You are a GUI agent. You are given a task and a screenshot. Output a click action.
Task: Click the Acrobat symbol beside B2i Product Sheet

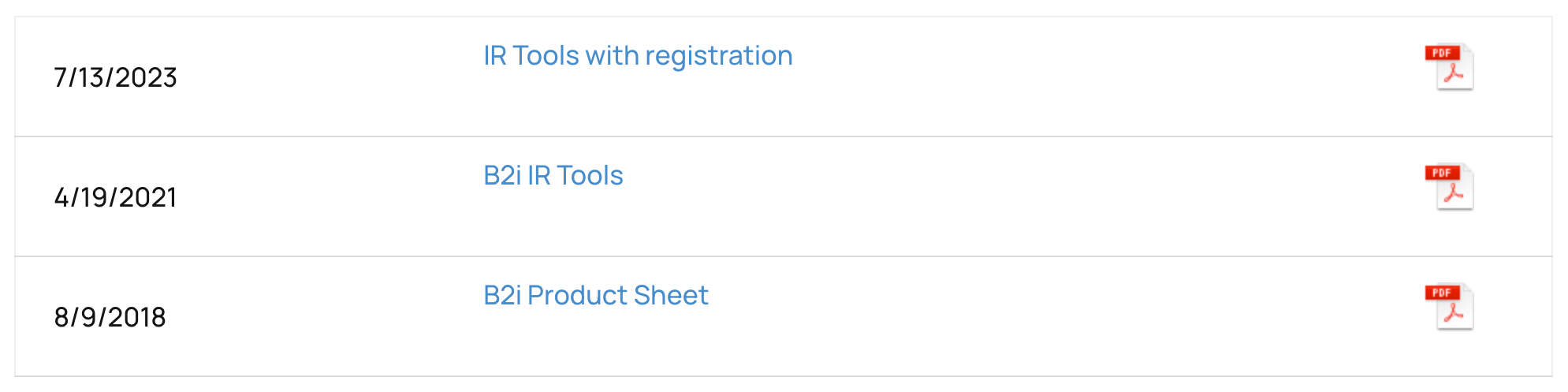point(1454,314)
